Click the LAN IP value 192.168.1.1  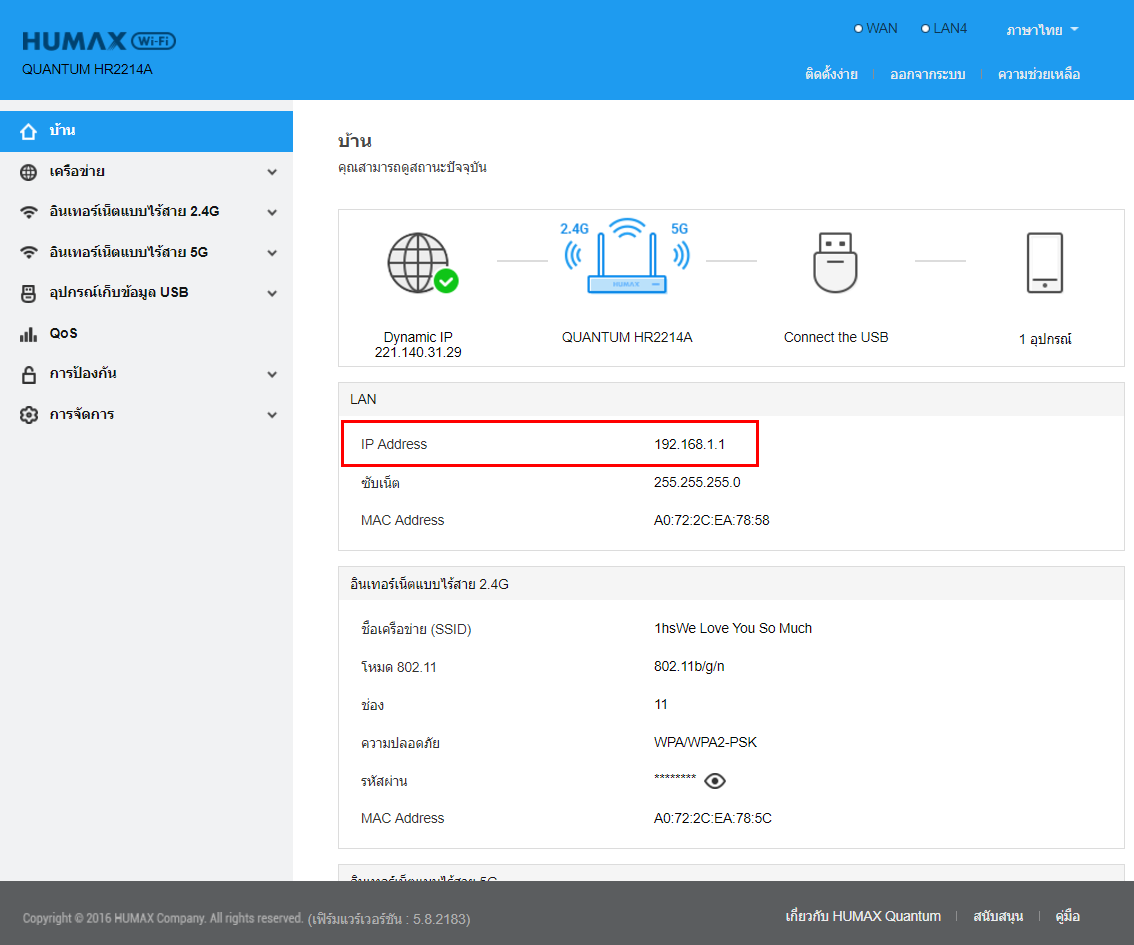689,444
